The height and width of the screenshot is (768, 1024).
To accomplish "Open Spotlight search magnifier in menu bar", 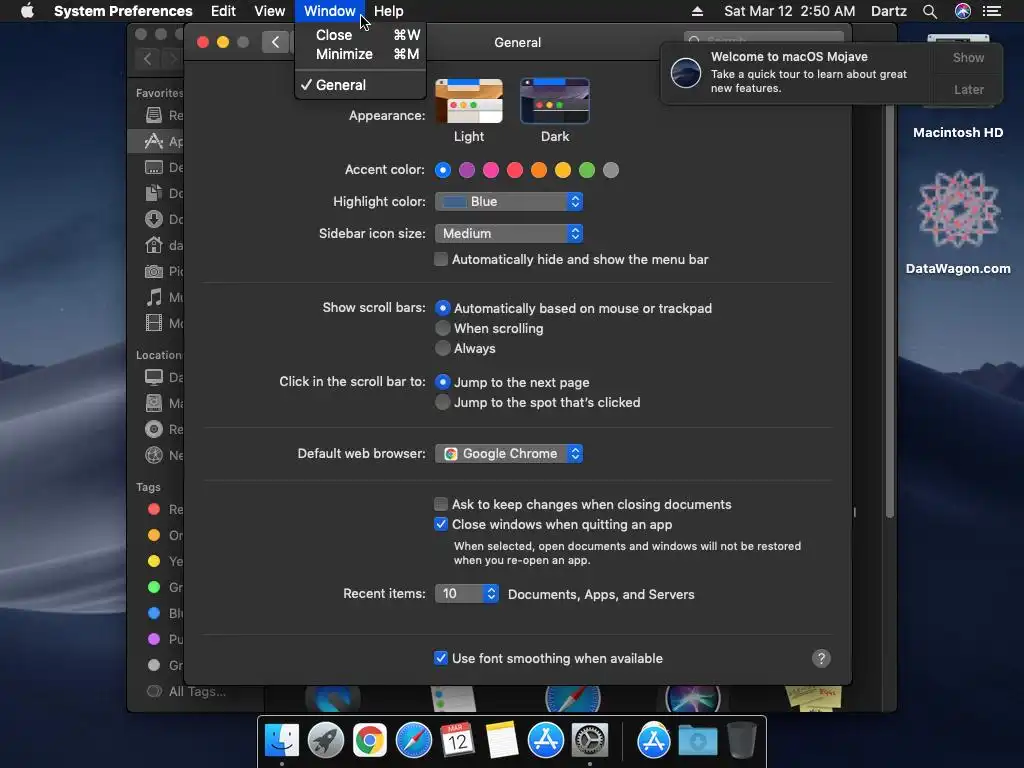I will coord(930,11).
